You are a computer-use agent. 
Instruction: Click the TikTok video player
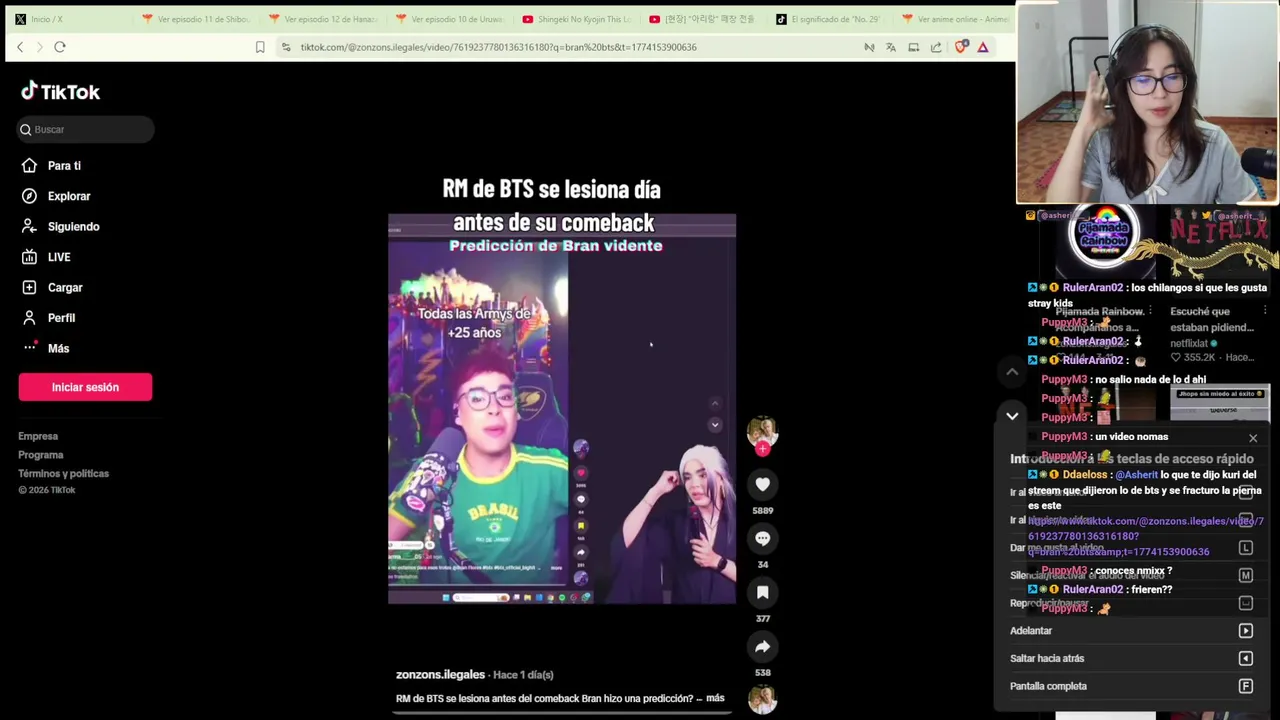(562, 409)
